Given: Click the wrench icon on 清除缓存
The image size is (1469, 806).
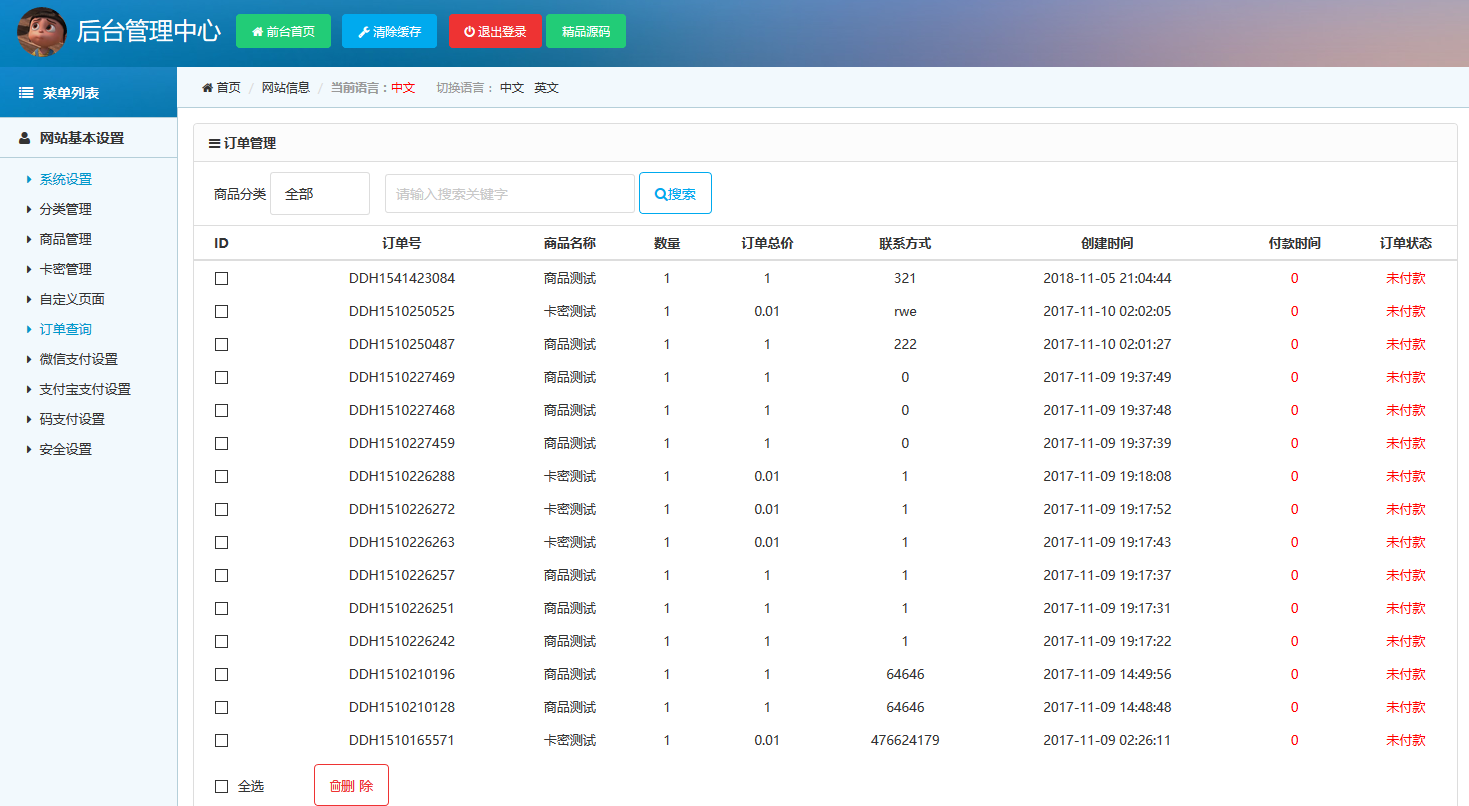Looking at the screenshot, I should coord(363,32).
